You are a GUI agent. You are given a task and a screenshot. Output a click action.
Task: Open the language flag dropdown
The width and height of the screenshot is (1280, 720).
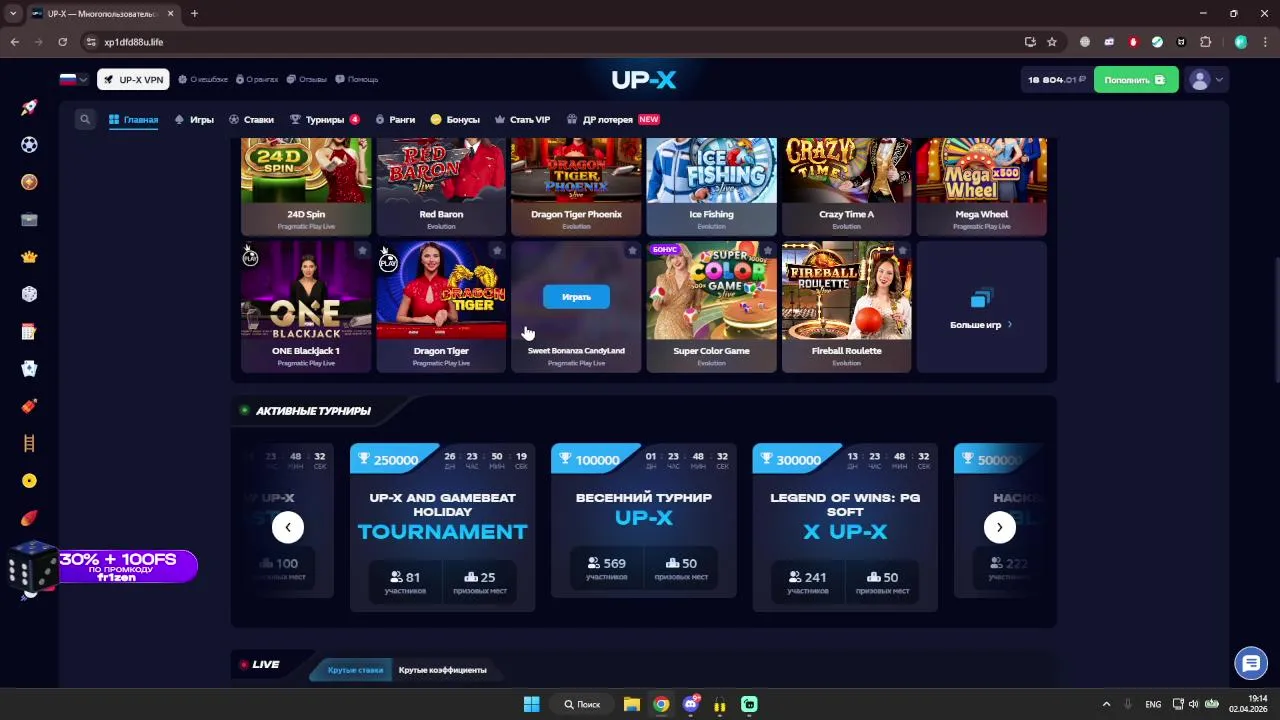(x=73, y=79)
